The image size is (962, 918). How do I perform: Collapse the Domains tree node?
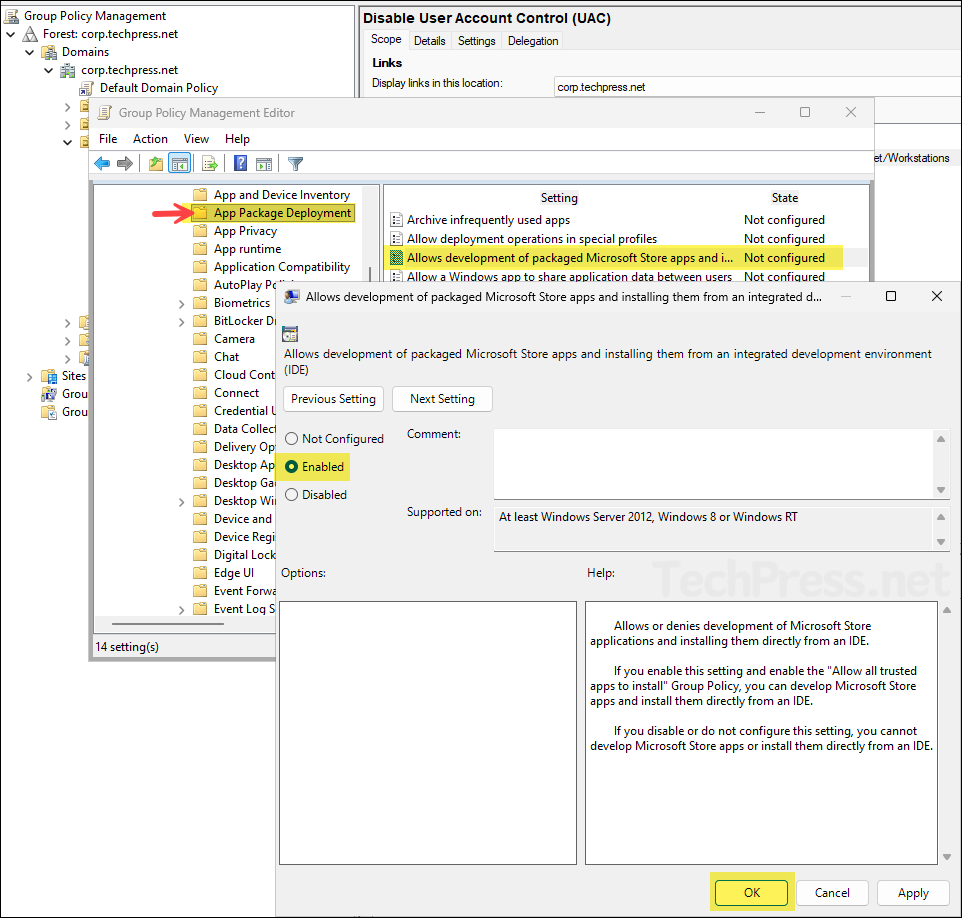point(29,51)
